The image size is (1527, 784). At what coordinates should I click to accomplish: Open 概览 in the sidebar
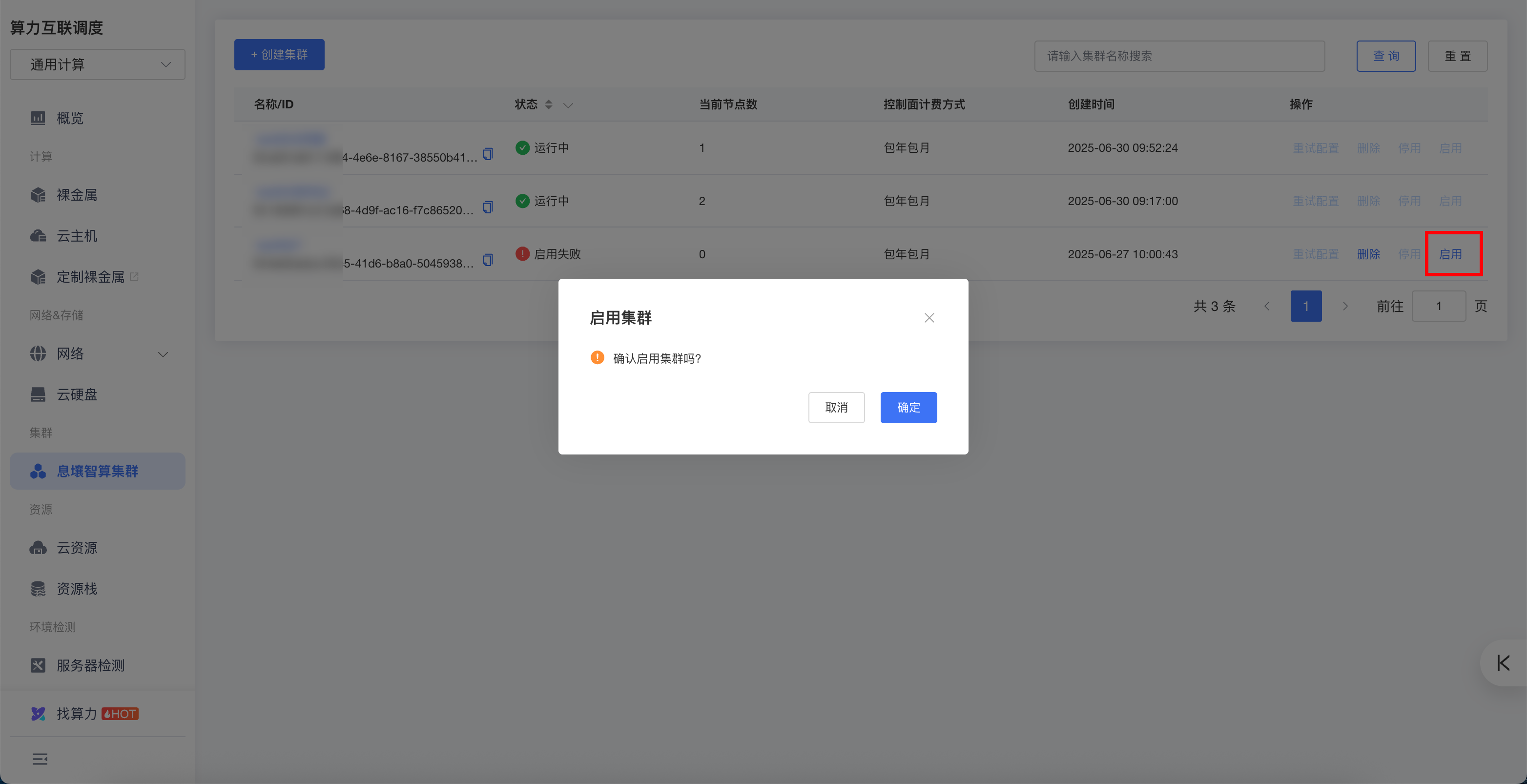pos(70,118)
